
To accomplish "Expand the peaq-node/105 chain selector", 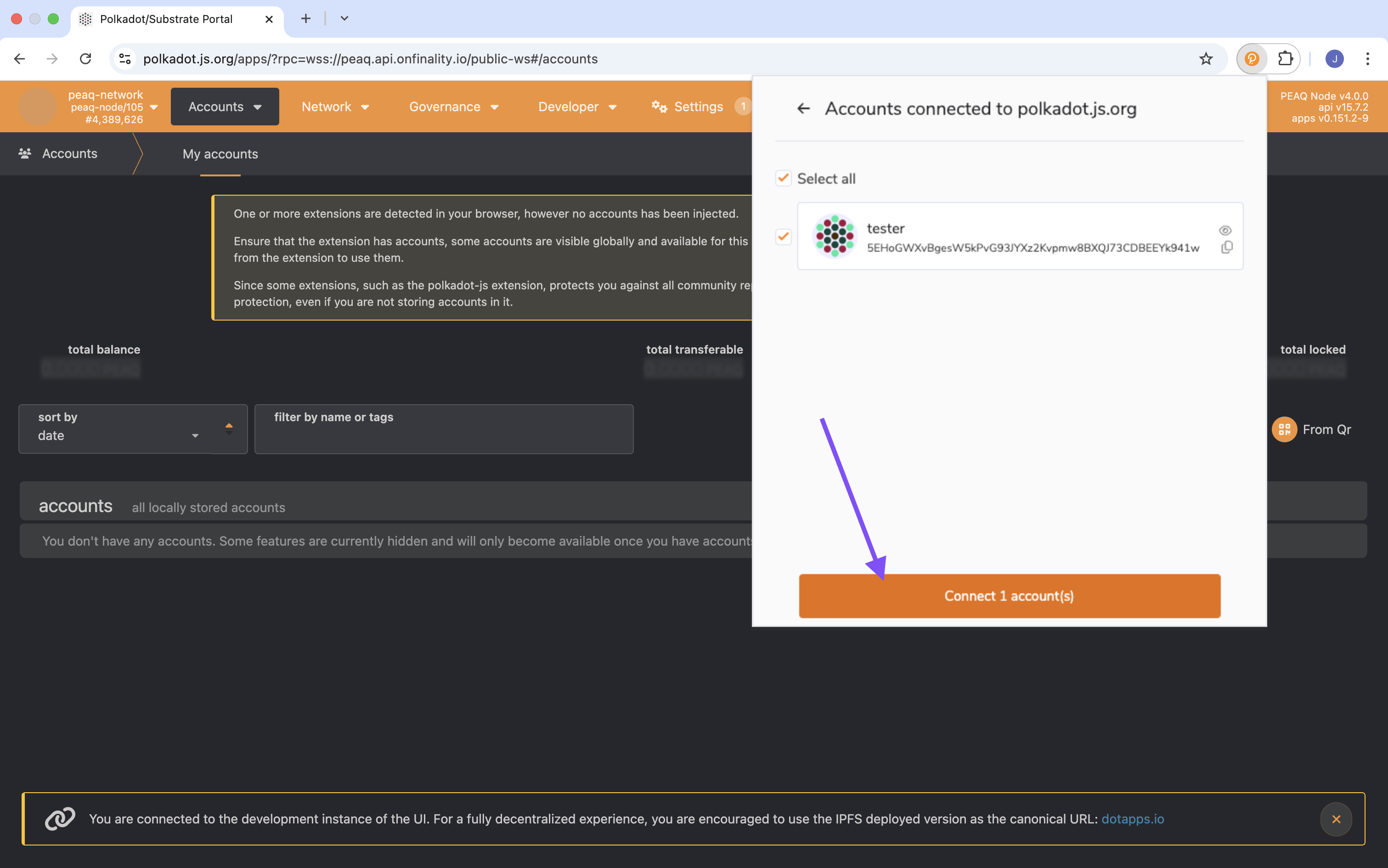I will pyautogui.click(x=154, y=106).
